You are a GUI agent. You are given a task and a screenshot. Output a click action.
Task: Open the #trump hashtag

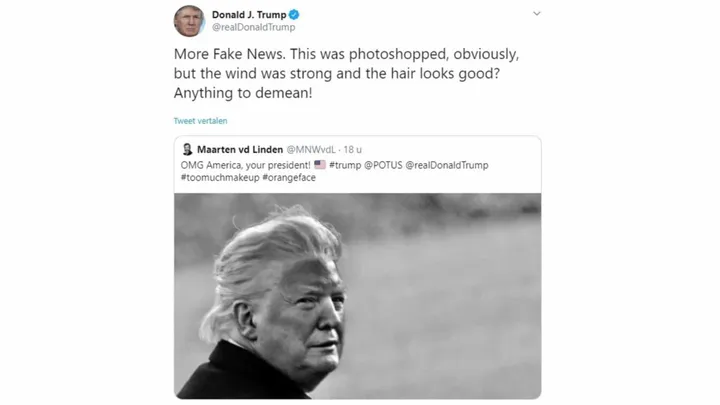[345, 165]
